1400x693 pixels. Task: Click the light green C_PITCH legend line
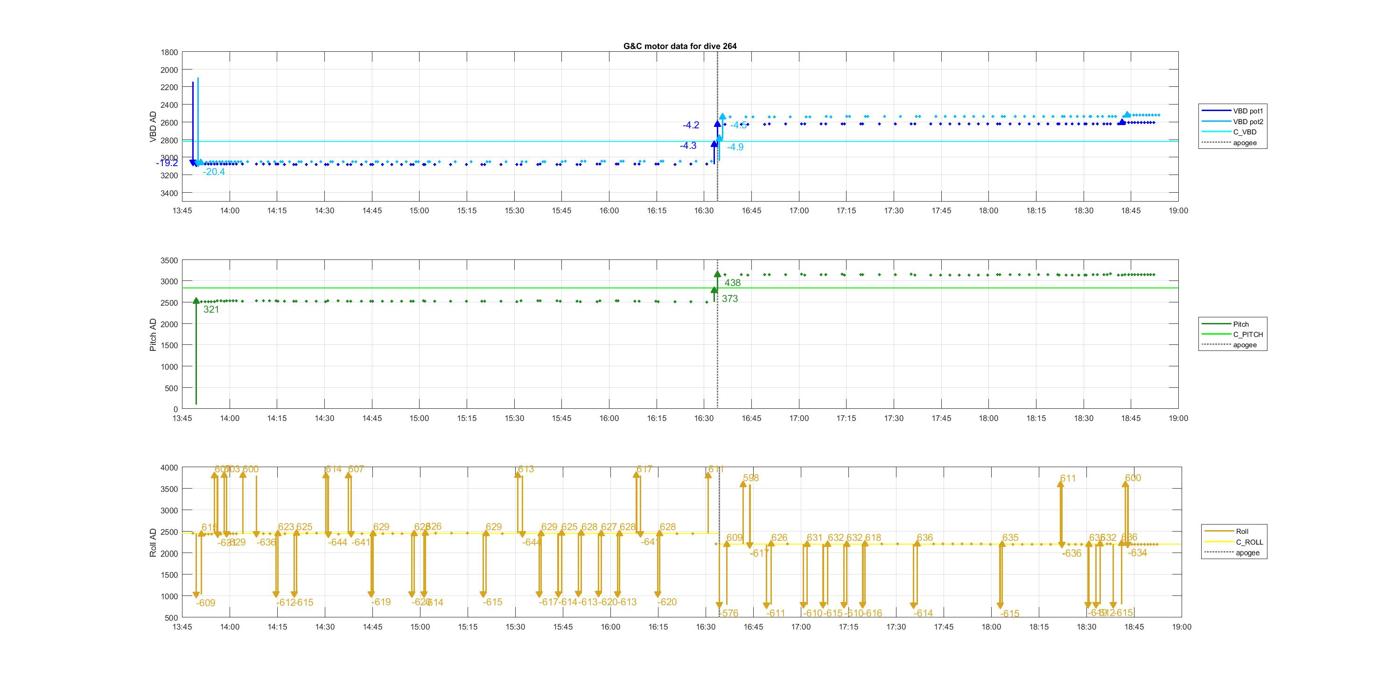pos(1218,335)
